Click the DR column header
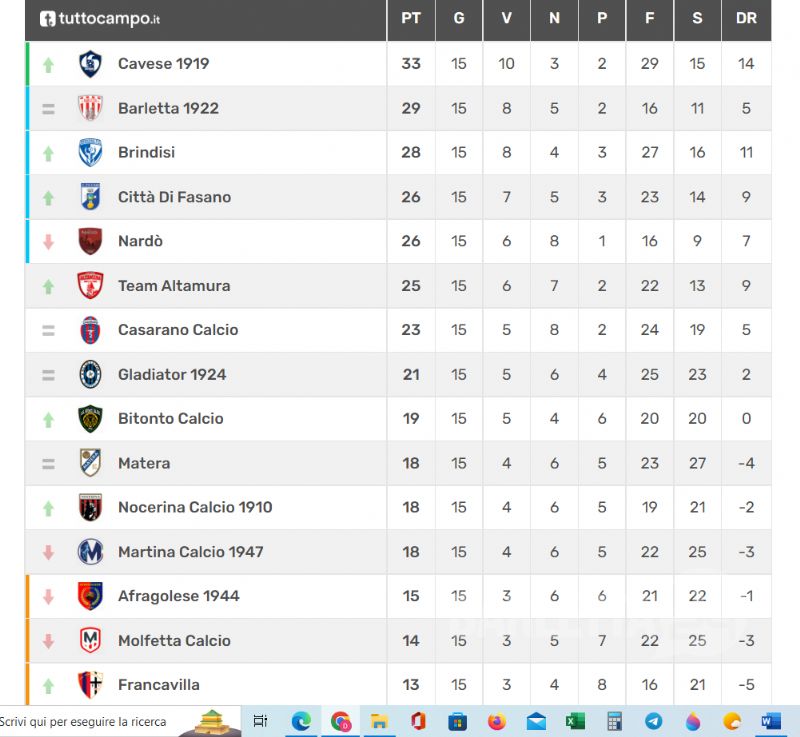The height and width of the screenshot is (737, 800). (x=746, y=18)
